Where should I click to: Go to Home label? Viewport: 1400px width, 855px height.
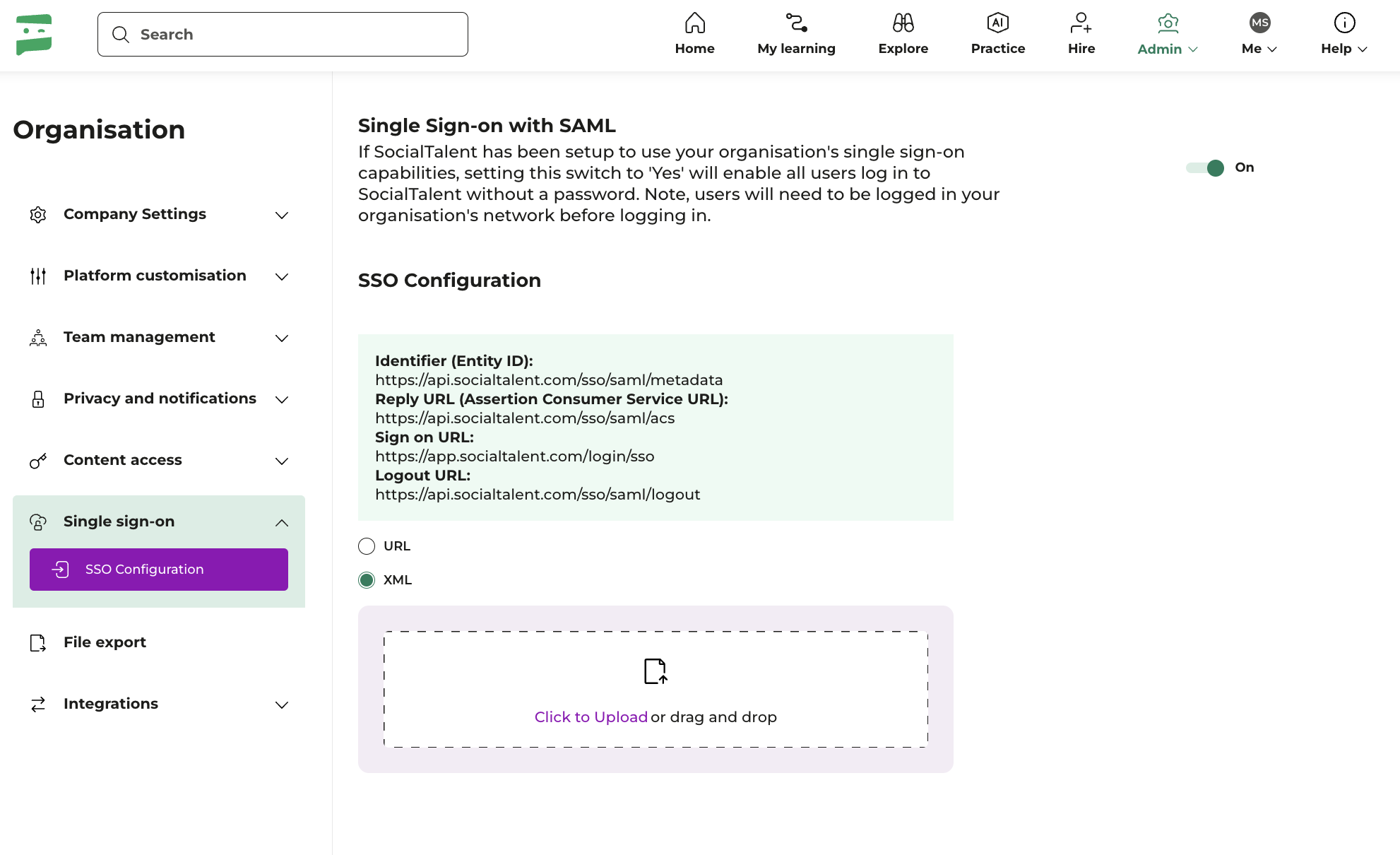click(x=694, y=49)
